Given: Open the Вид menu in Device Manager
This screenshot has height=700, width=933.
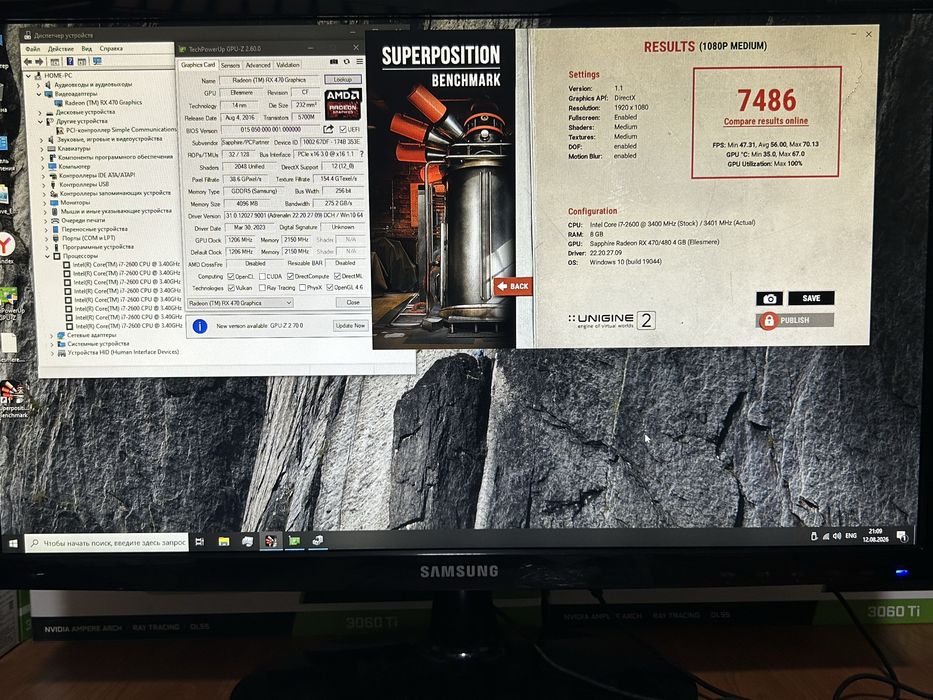Looking at the screenshot, I should [87, 49].
